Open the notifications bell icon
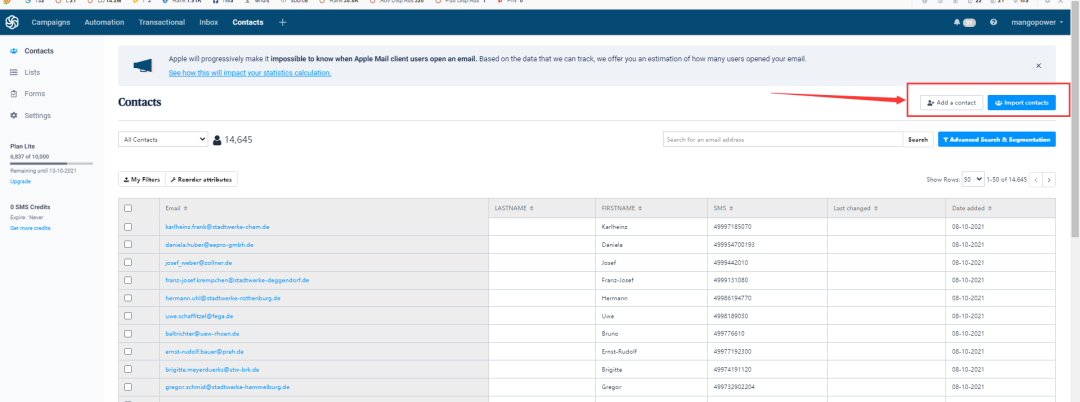Viewport: 1080px width, 402px height. [956, 23]
